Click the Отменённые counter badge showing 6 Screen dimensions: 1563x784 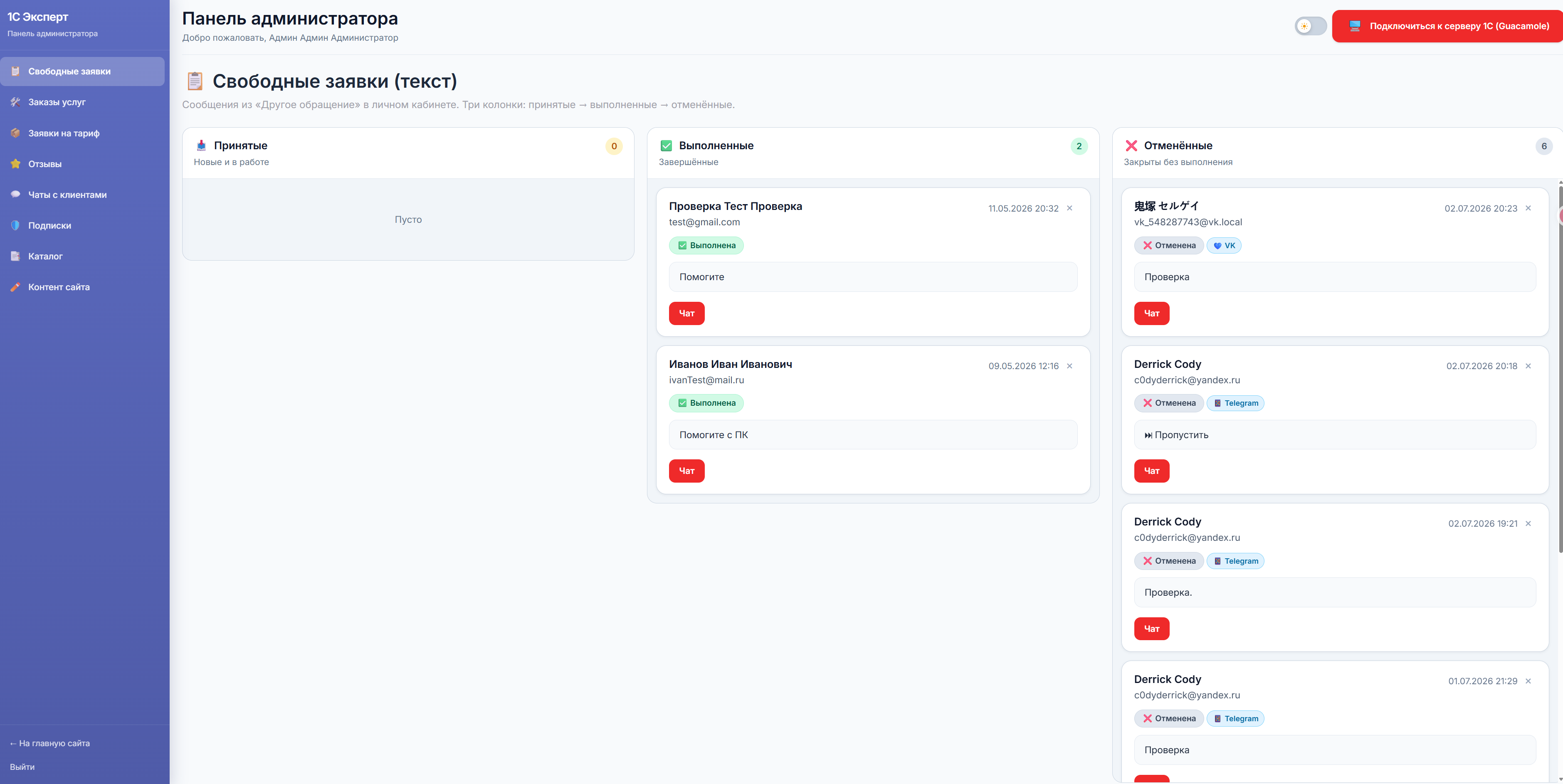(x=1544, y=146)
